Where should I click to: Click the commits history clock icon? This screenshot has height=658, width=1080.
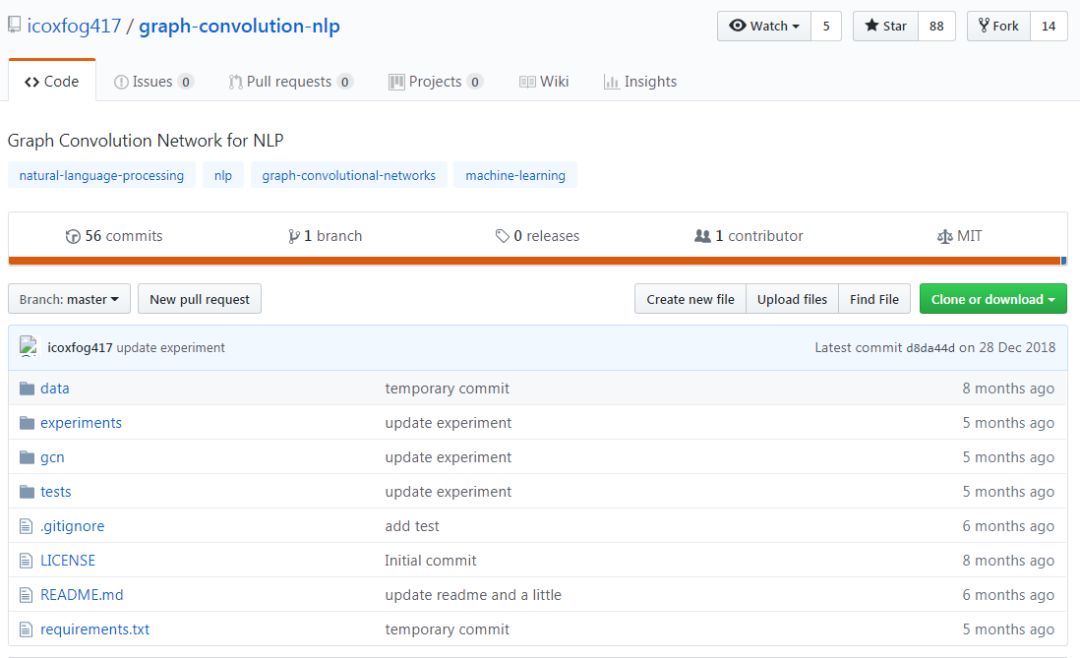(x=72, y=236)
